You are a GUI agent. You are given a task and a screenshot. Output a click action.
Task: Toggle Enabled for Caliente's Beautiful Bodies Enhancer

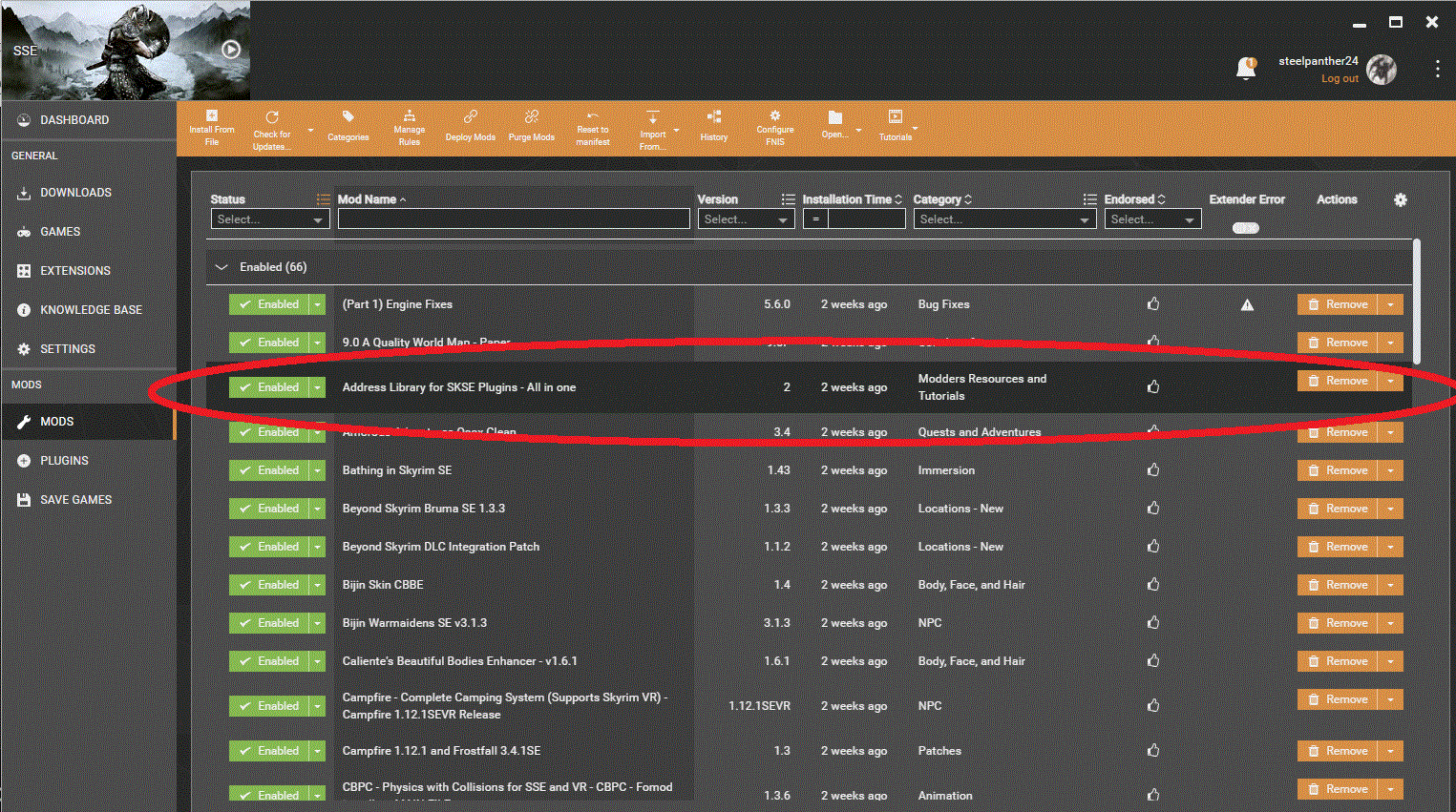point(268,661)
